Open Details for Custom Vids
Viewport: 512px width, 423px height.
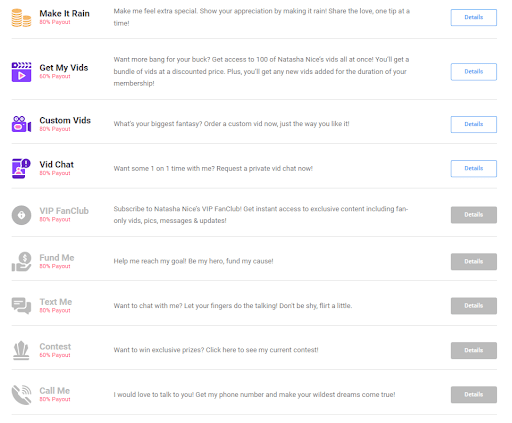(474, 124)
